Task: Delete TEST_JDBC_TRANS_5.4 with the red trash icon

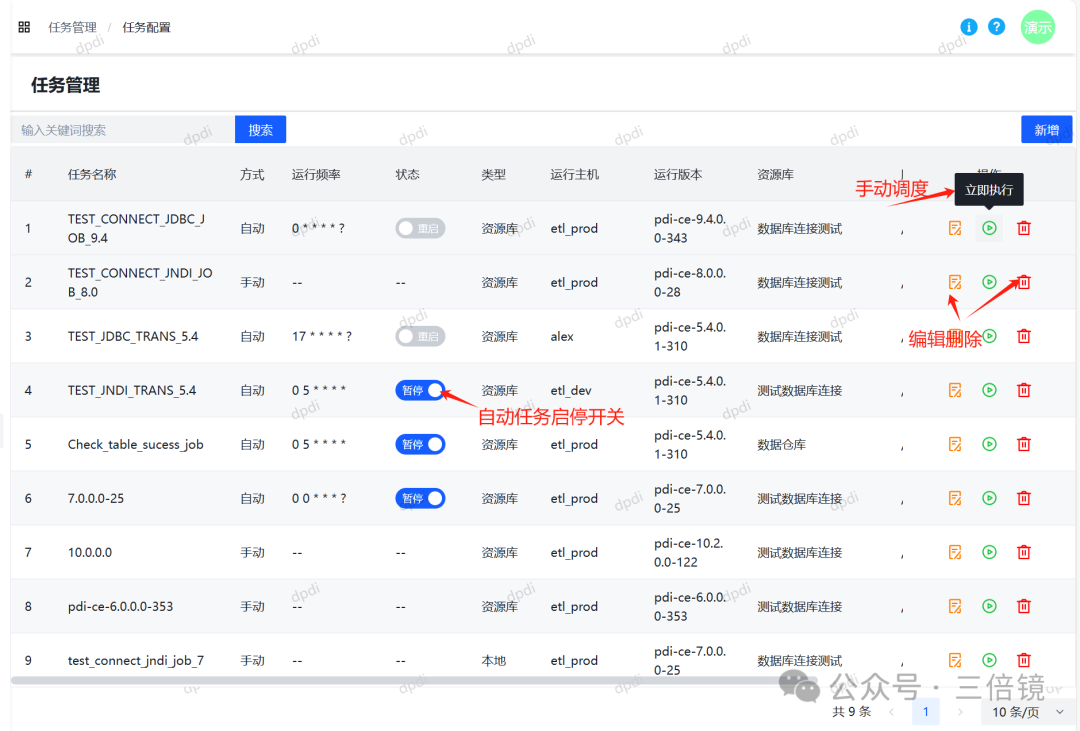Action: click(1023, 336)
